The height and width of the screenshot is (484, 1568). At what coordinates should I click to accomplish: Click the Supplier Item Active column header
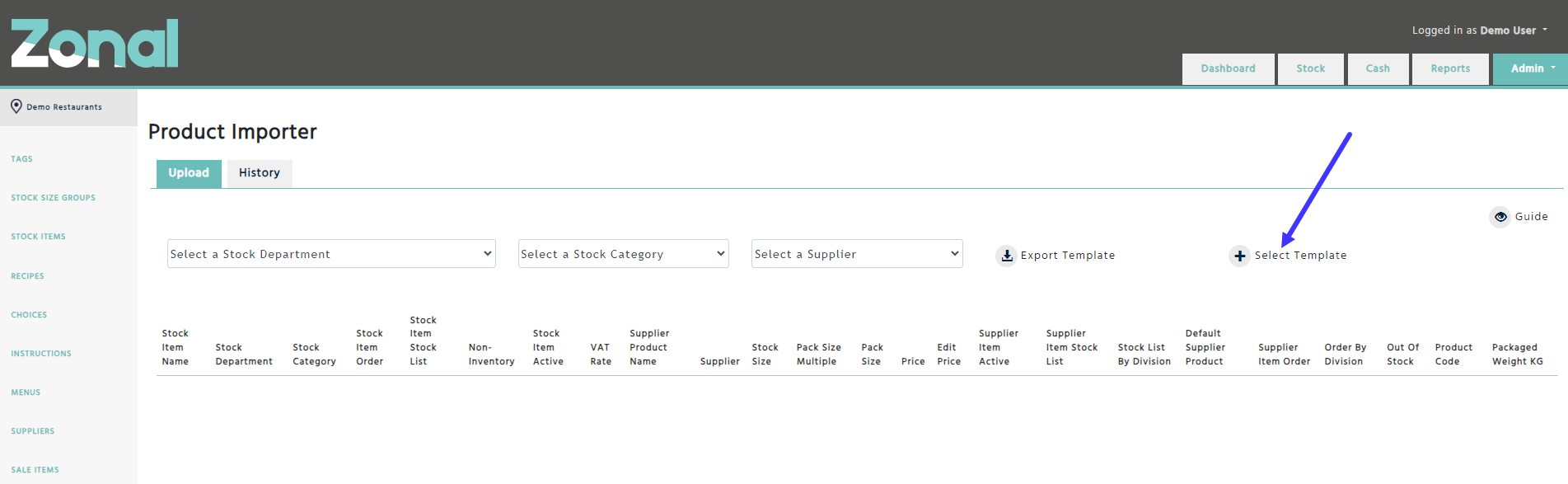[x=999, y=347]
